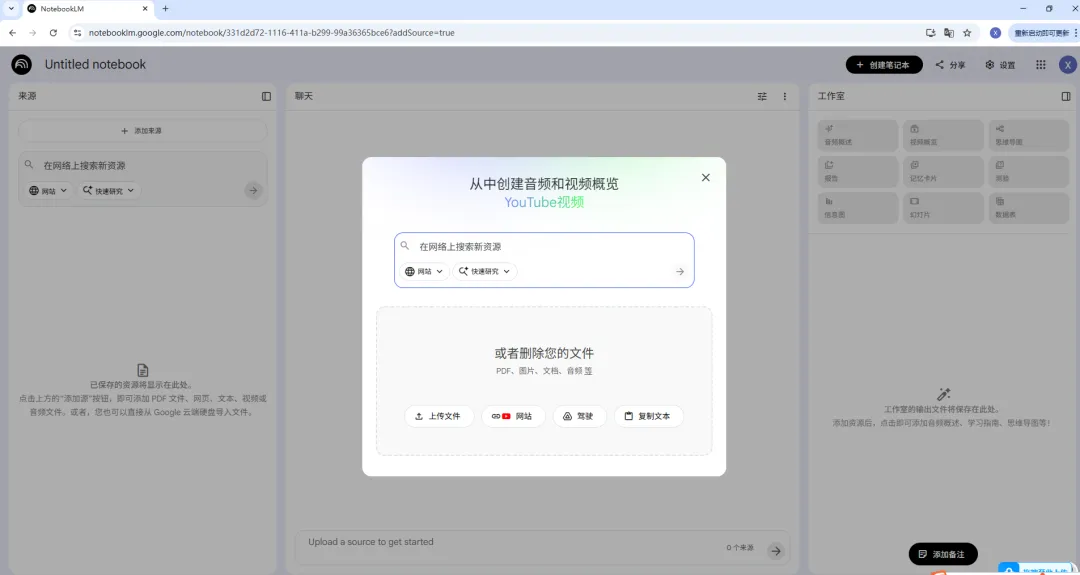Open the account avatar X in NotebookLM header
This screenshot has width=1080, height=575.
1067,65
